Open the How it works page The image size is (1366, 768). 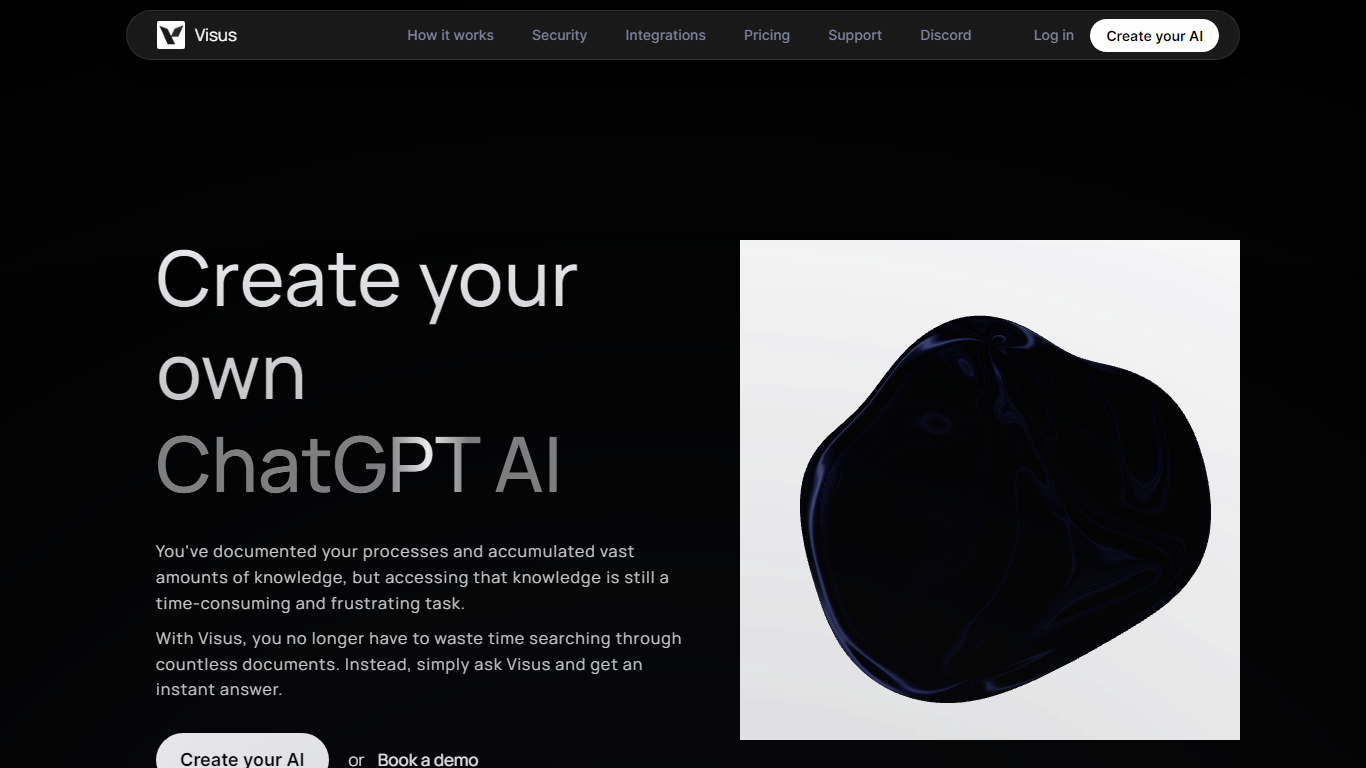pos(450,35)
